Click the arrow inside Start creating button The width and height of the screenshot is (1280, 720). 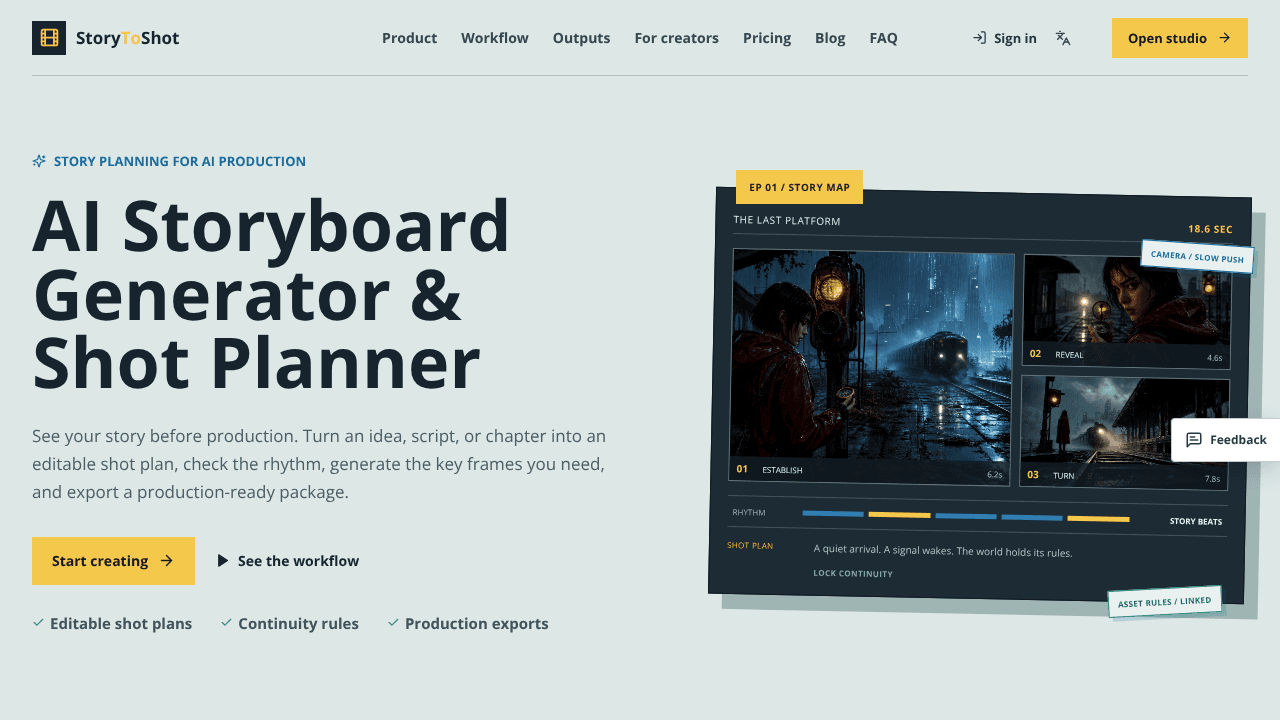(167, 561)
